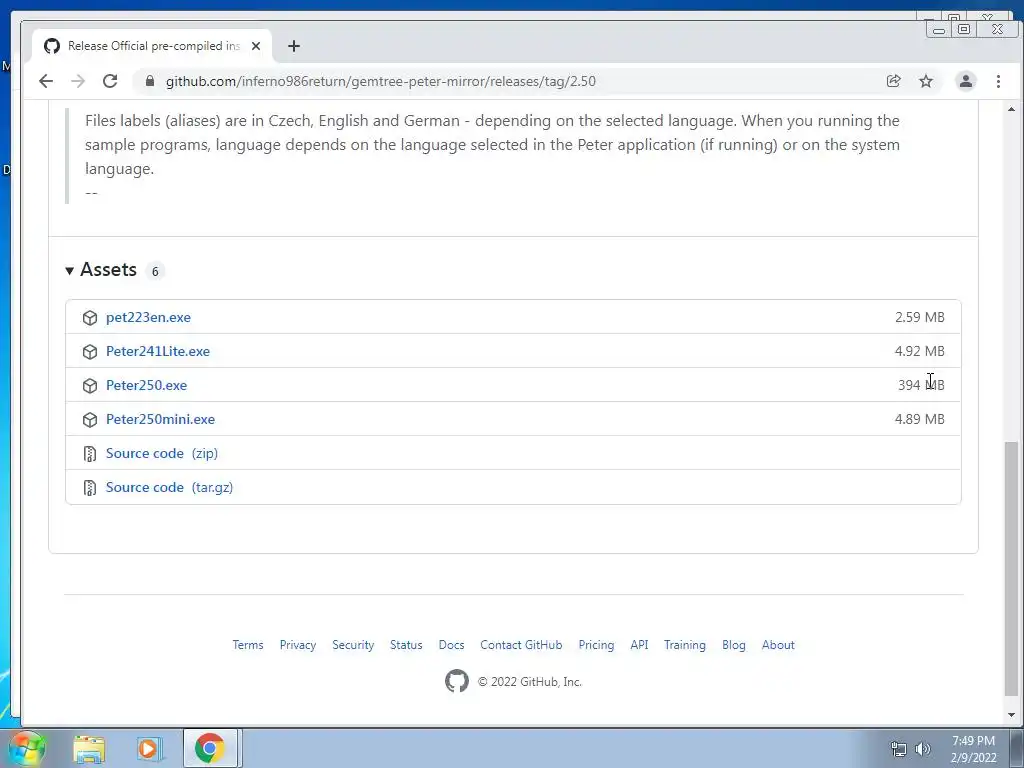Click the 4.92 MB size text
Image resolution: width=1024 pixels, height=768 pixels.
click(x=920, y=351)
